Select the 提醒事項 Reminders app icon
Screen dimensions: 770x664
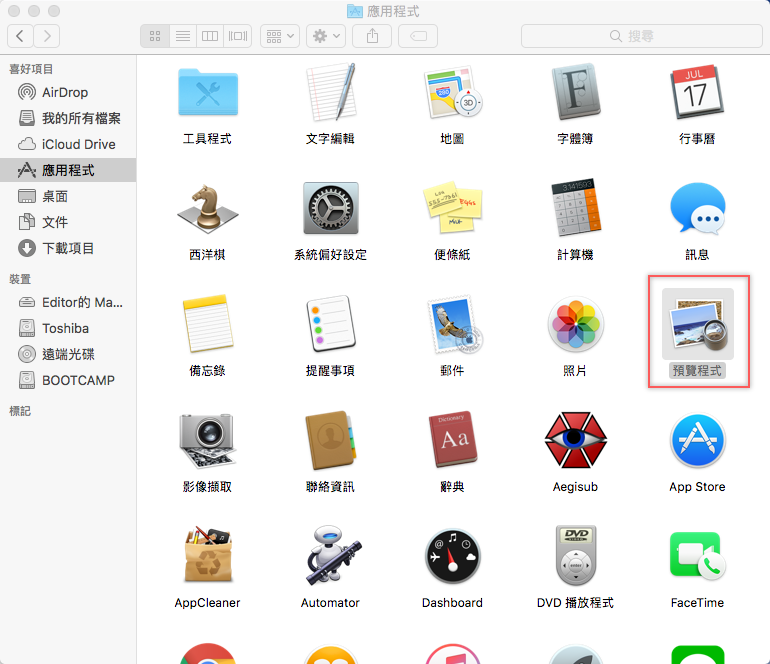click(330, 324)
